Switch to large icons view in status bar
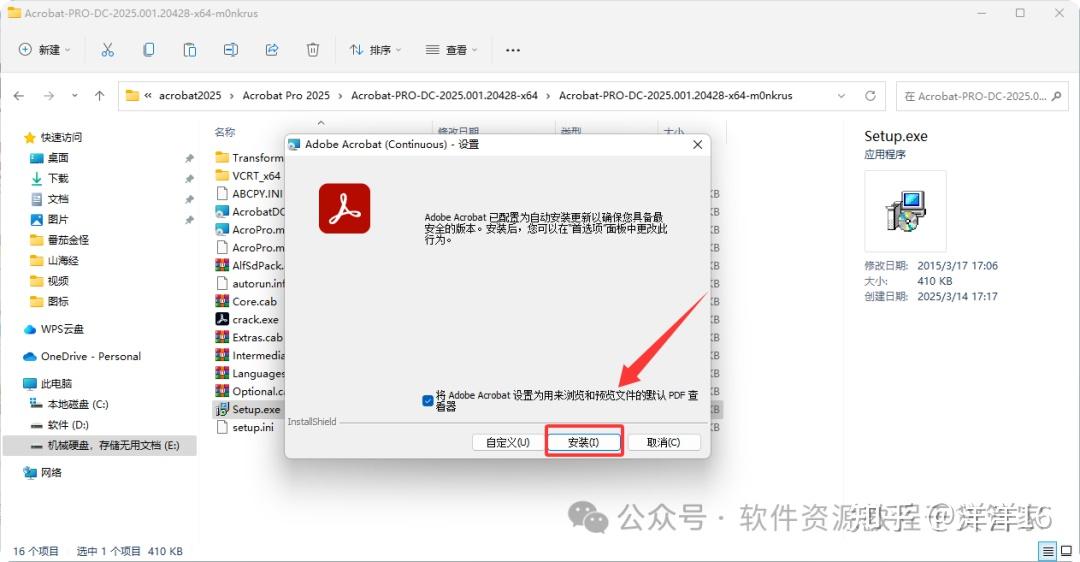 pos(1066,551)
